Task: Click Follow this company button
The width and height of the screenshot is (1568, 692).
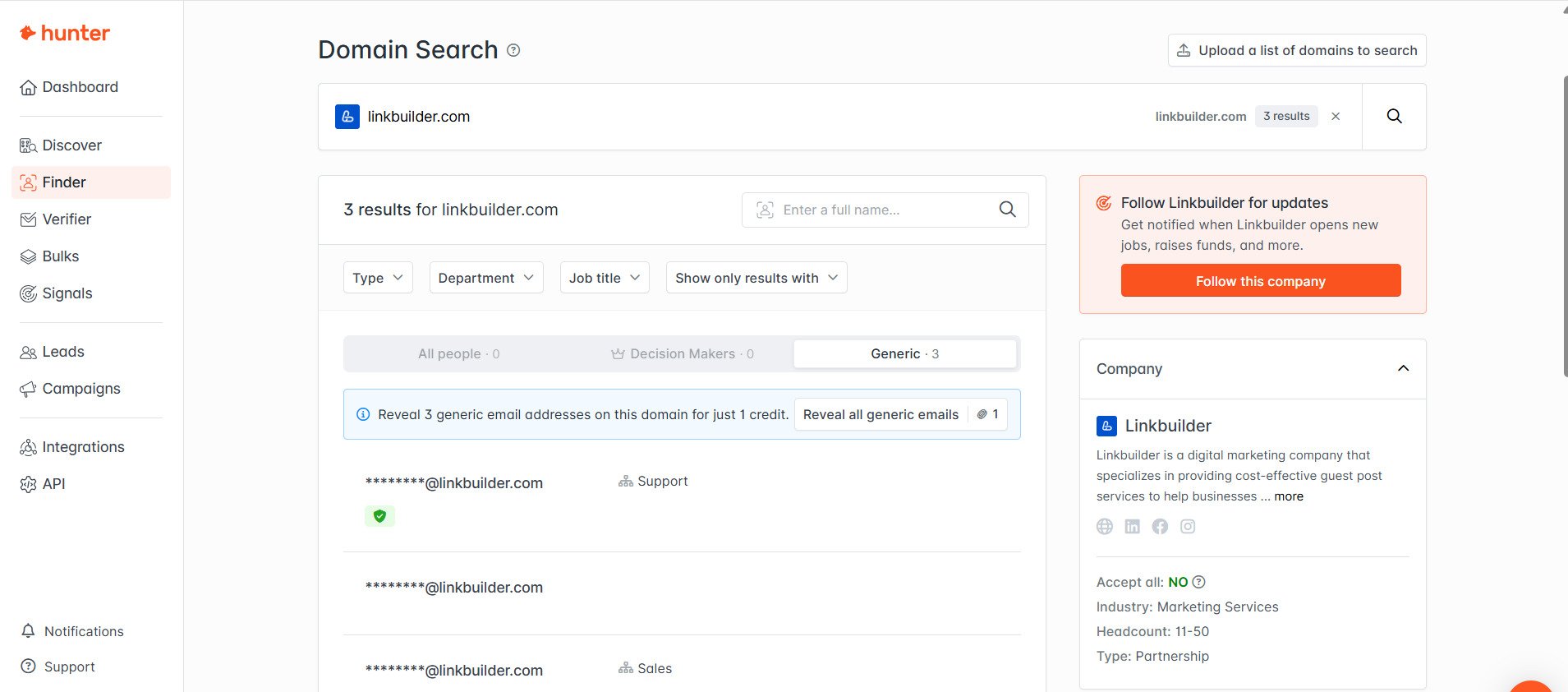Action: click(x=1261, y=280)
